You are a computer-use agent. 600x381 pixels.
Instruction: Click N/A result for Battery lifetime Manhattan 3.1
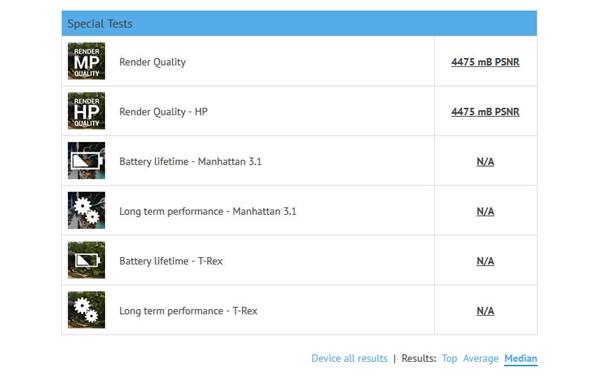click(x=485, y=161)
